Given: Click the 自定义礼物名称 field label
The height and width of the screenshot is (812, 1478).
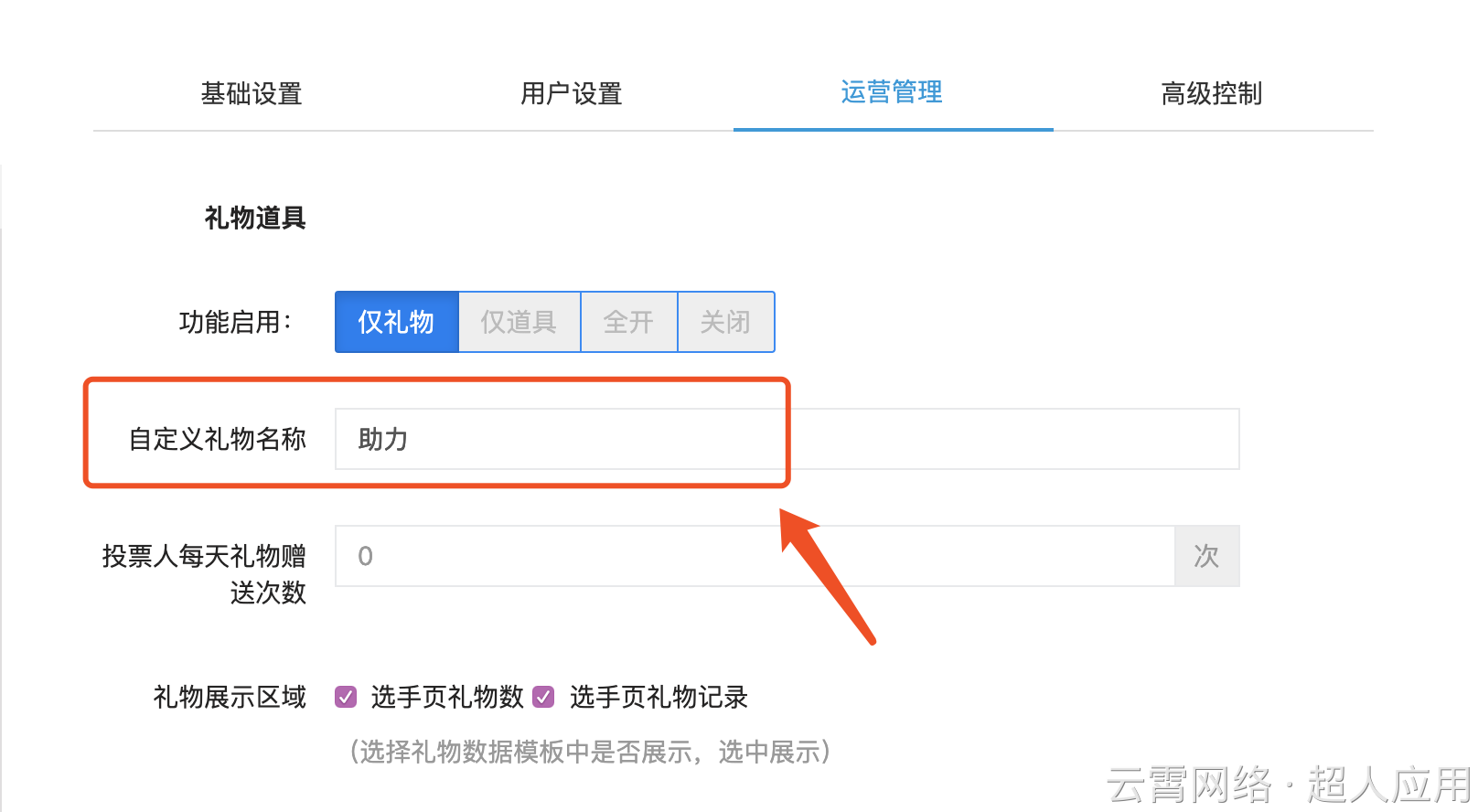Looking at the screenshot, I should click(218, 439).
